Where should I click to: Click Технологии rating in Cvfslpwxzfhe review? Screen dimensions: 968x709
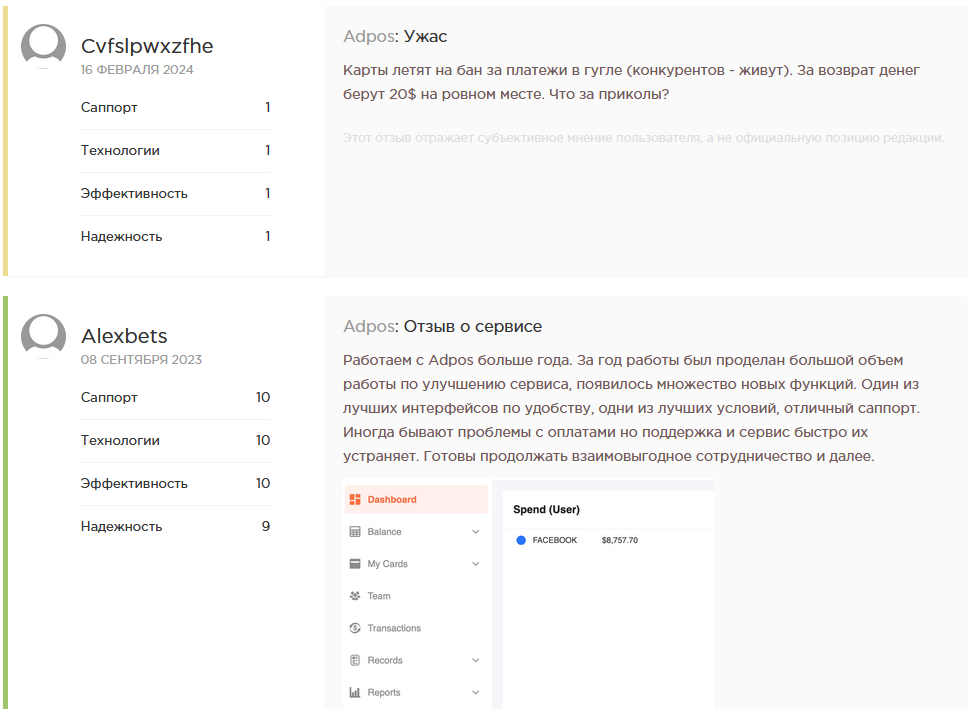click(x=175, y=151)
